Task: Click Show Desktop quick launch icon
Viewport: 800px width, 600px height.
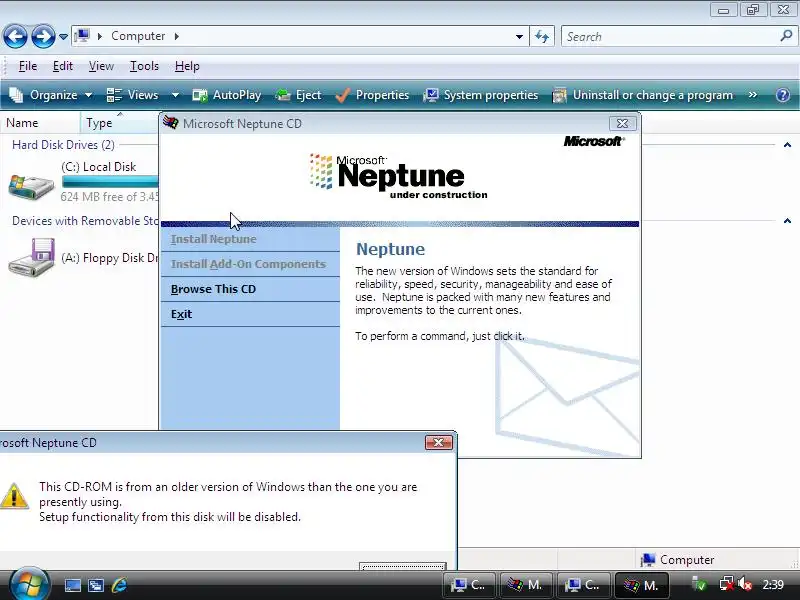Action: tap(72, 585)
